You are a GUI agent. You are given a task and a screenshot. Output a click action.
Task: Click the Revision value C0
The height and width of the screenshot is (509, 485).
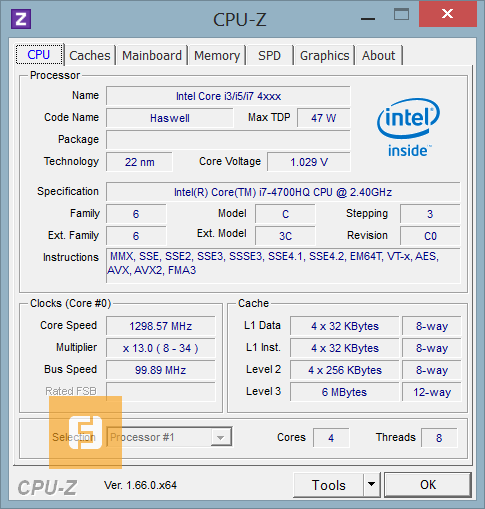430,236
